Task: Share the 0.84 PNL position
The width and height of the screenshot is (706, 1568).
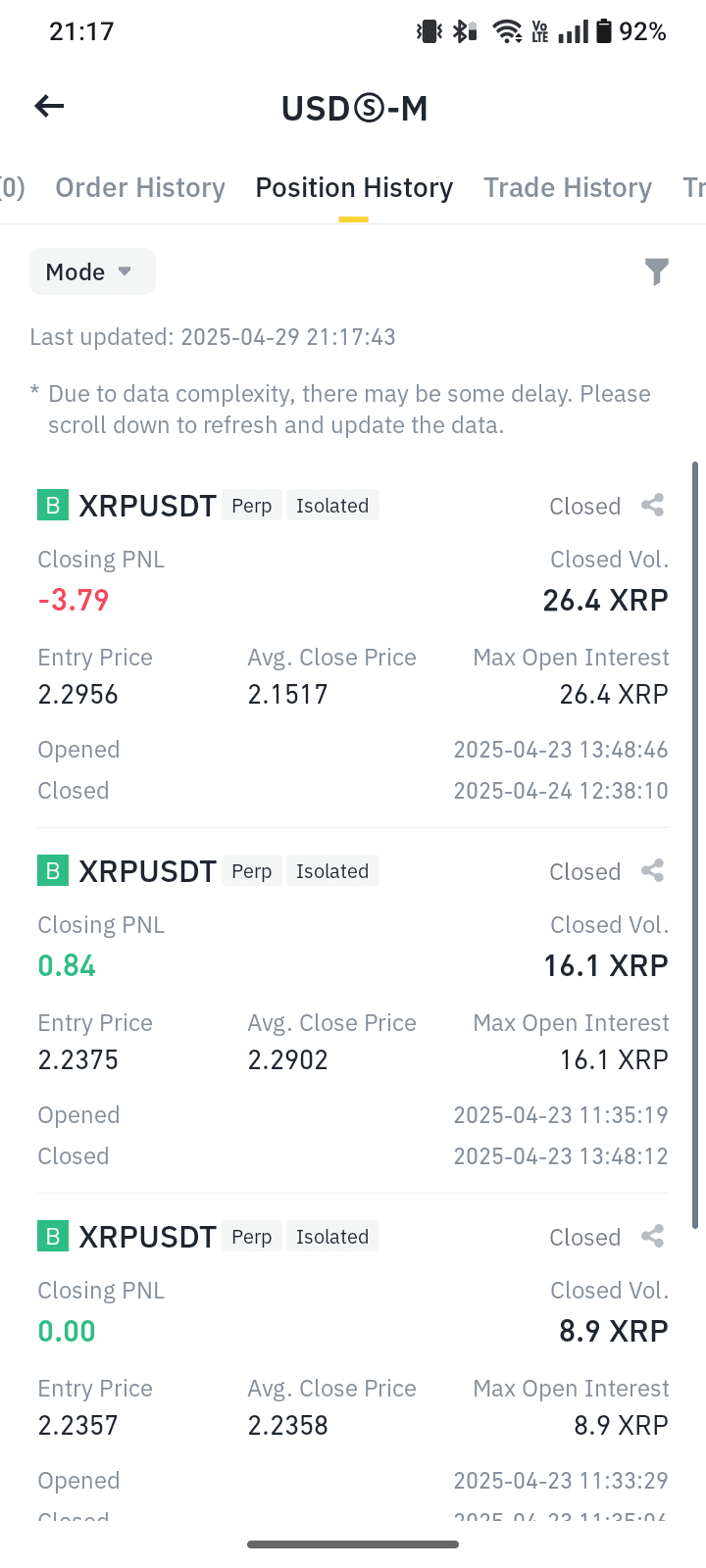Action: click(x=653, y=871)
